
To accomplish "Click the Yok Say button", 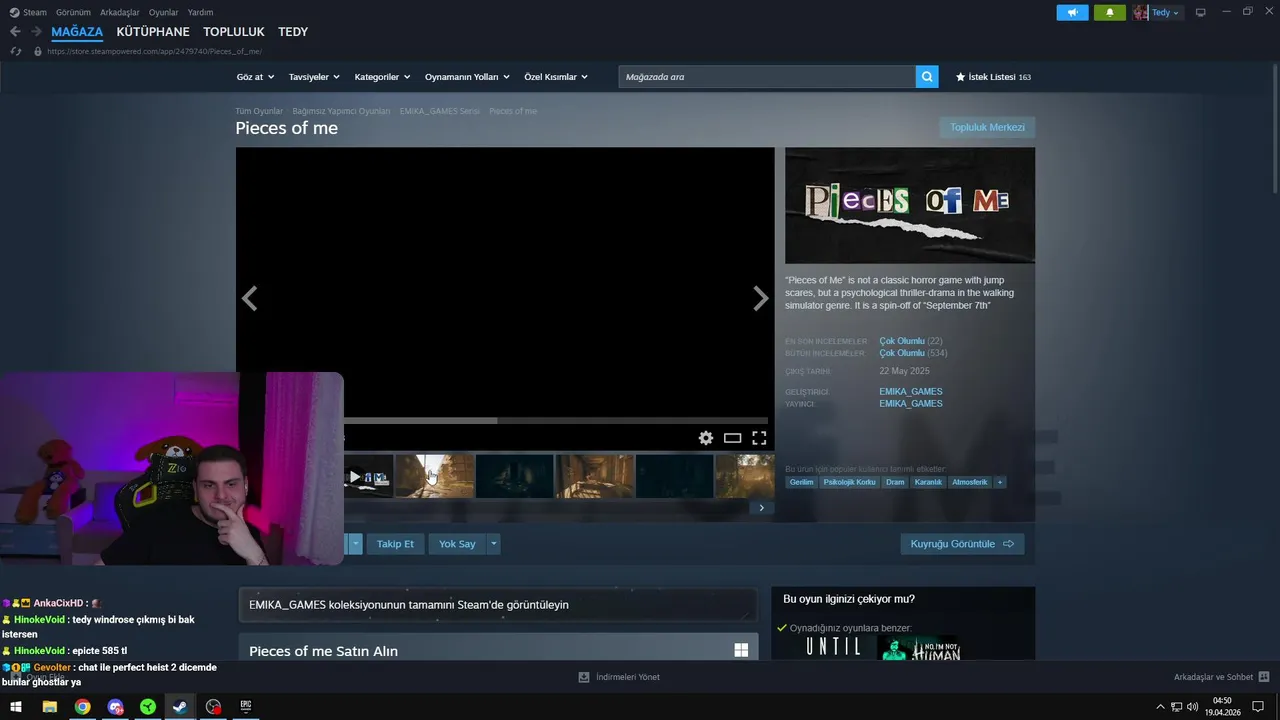I will point(457,544).
